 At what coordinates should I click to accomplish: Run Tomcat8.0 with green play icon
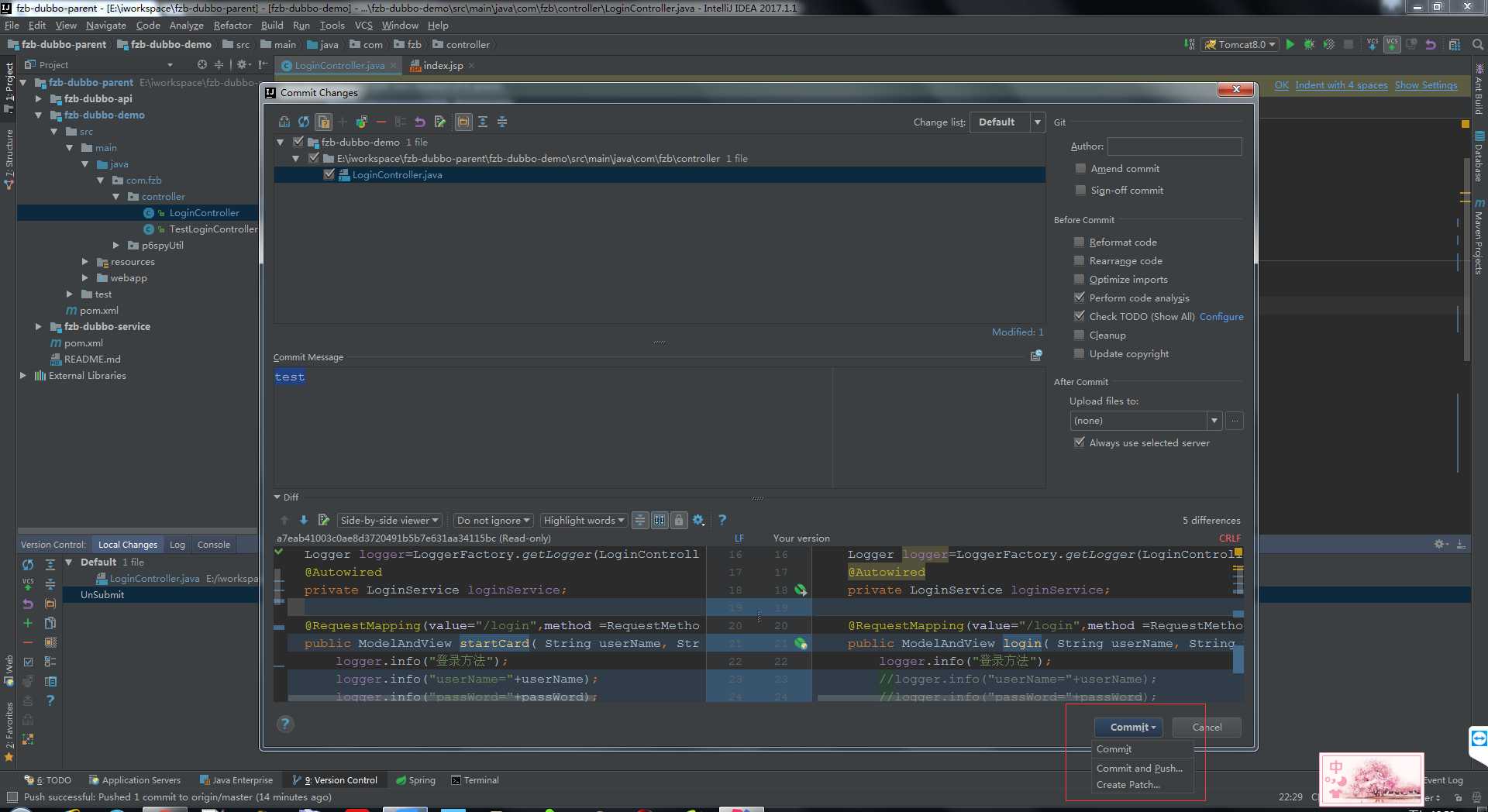[1290, 44]
